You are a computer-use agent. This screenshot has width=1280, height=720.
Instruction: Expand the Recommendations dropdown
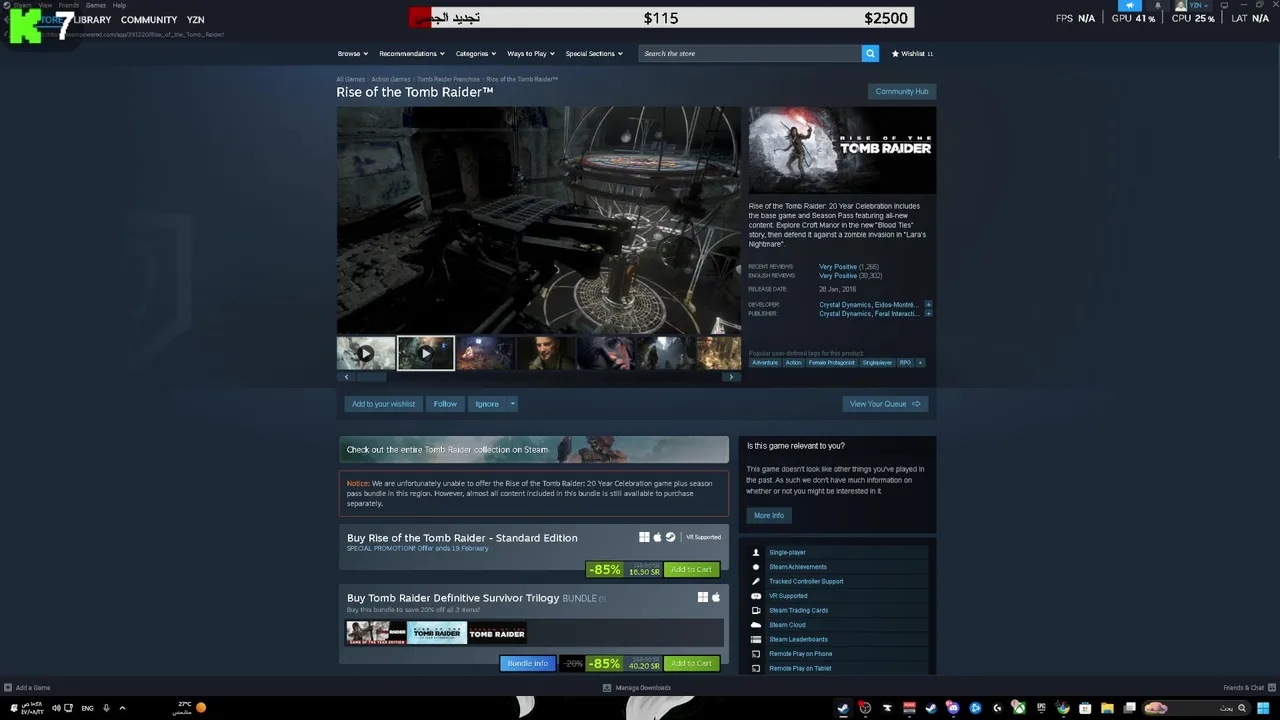[411, 53]
